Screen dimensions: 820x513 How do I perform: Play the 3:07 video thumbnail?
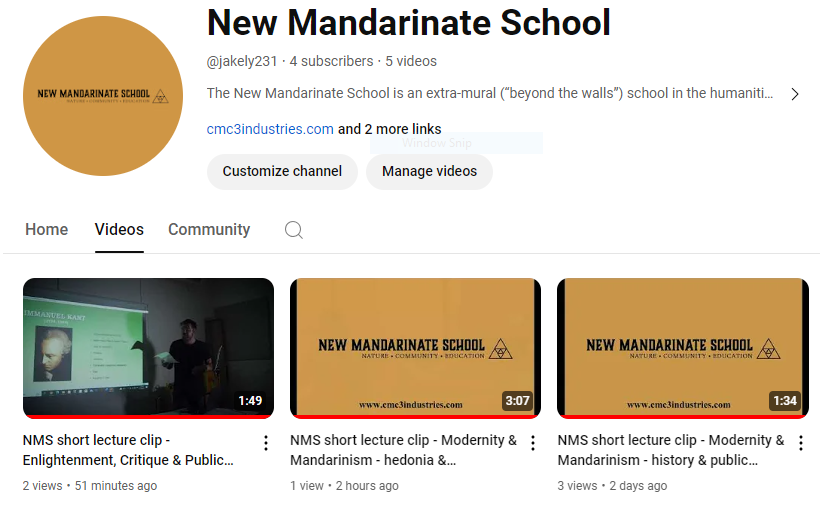coord(416,348)
